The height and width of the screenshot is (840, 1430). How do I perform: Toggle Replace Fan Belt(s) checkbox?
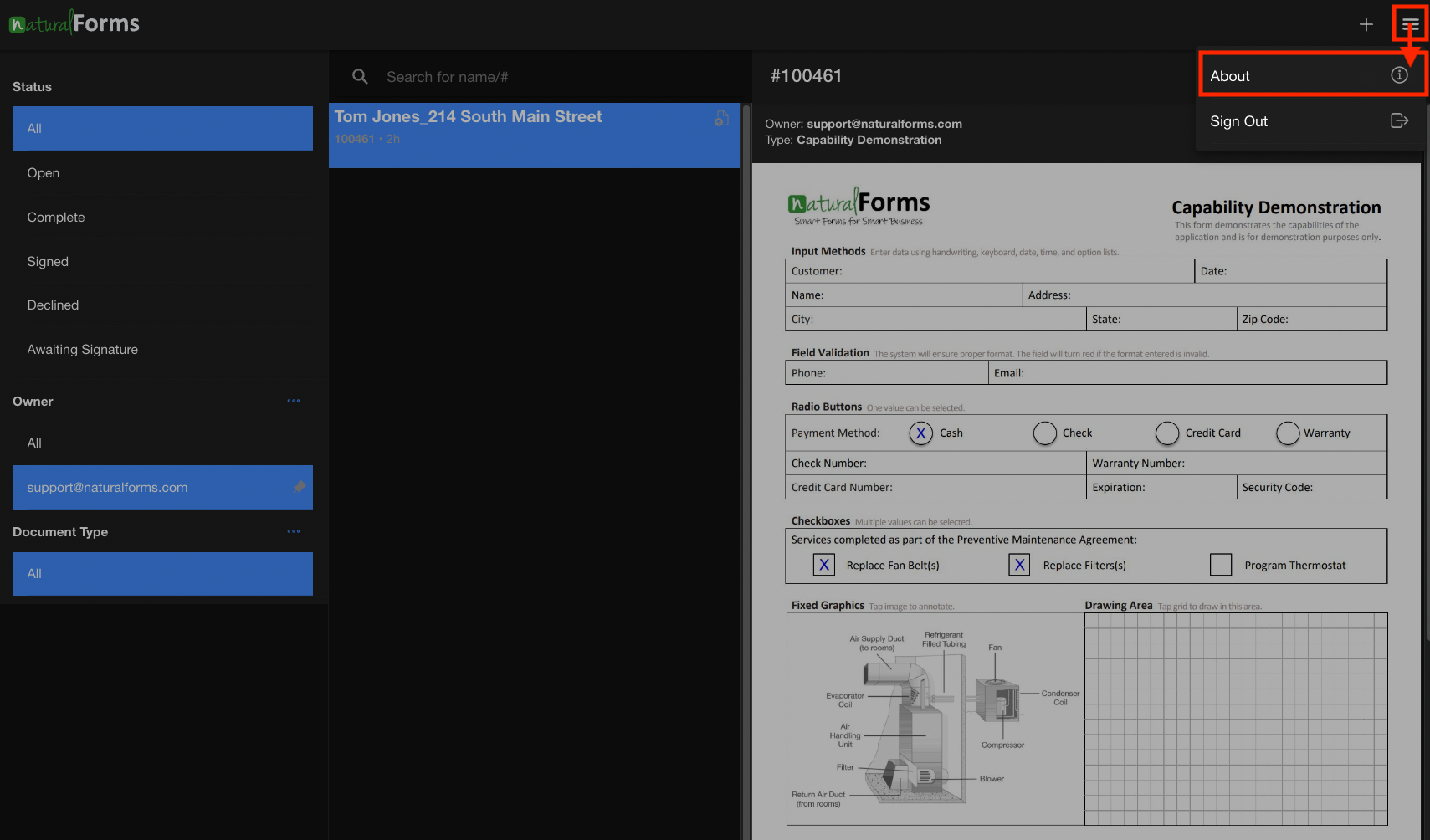tap(824, 565)
